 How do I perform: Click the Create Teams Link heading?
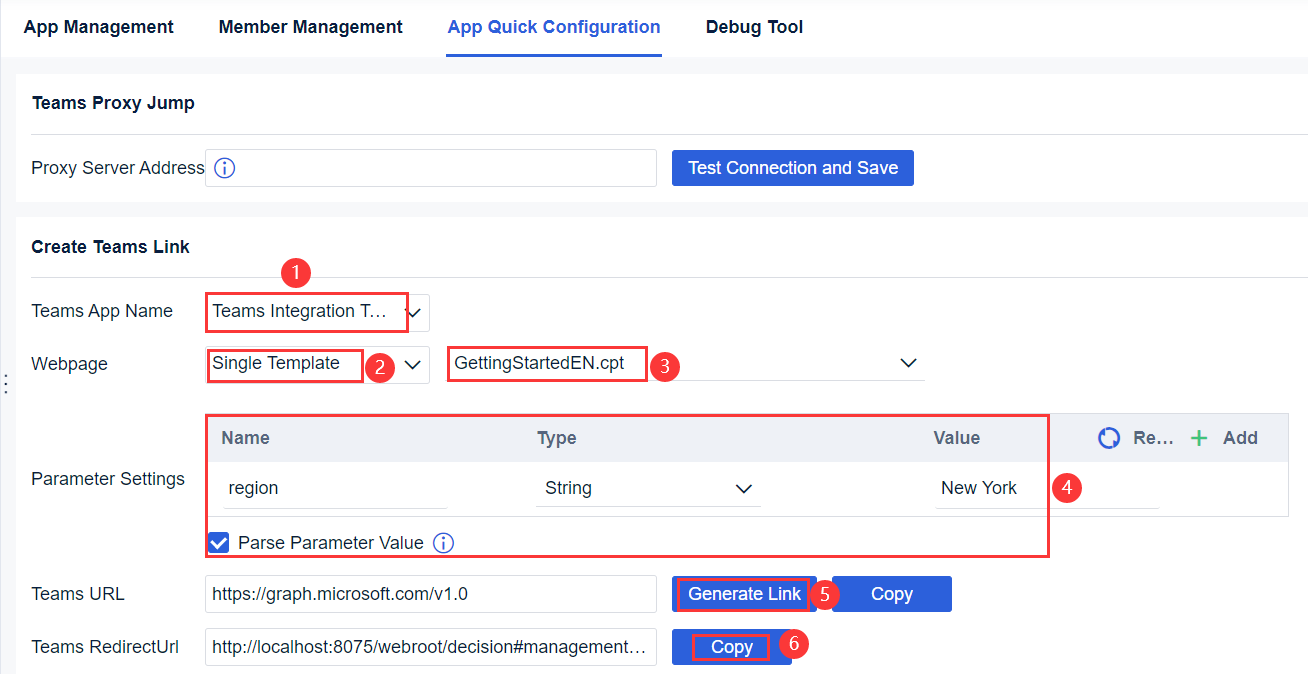(111, 247)
